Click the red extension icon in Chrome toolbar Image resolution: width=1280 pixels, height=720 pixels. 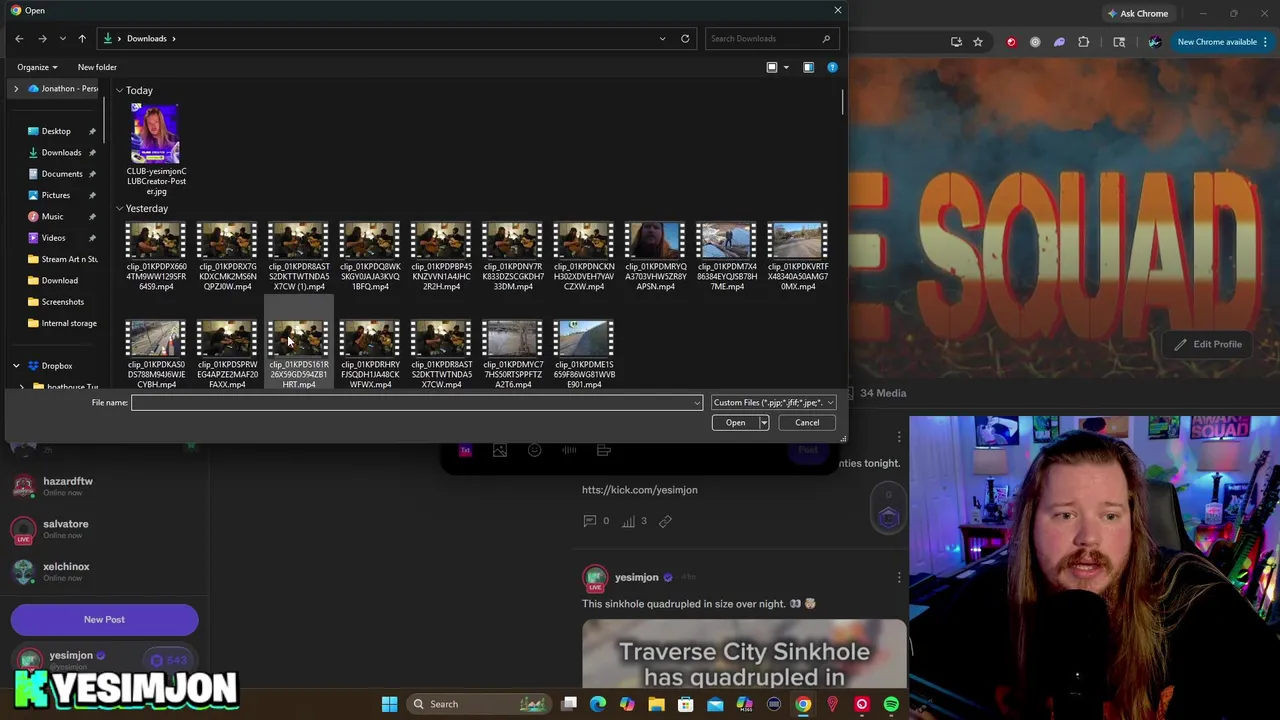pyautogui.click(x=1011, y=42)
